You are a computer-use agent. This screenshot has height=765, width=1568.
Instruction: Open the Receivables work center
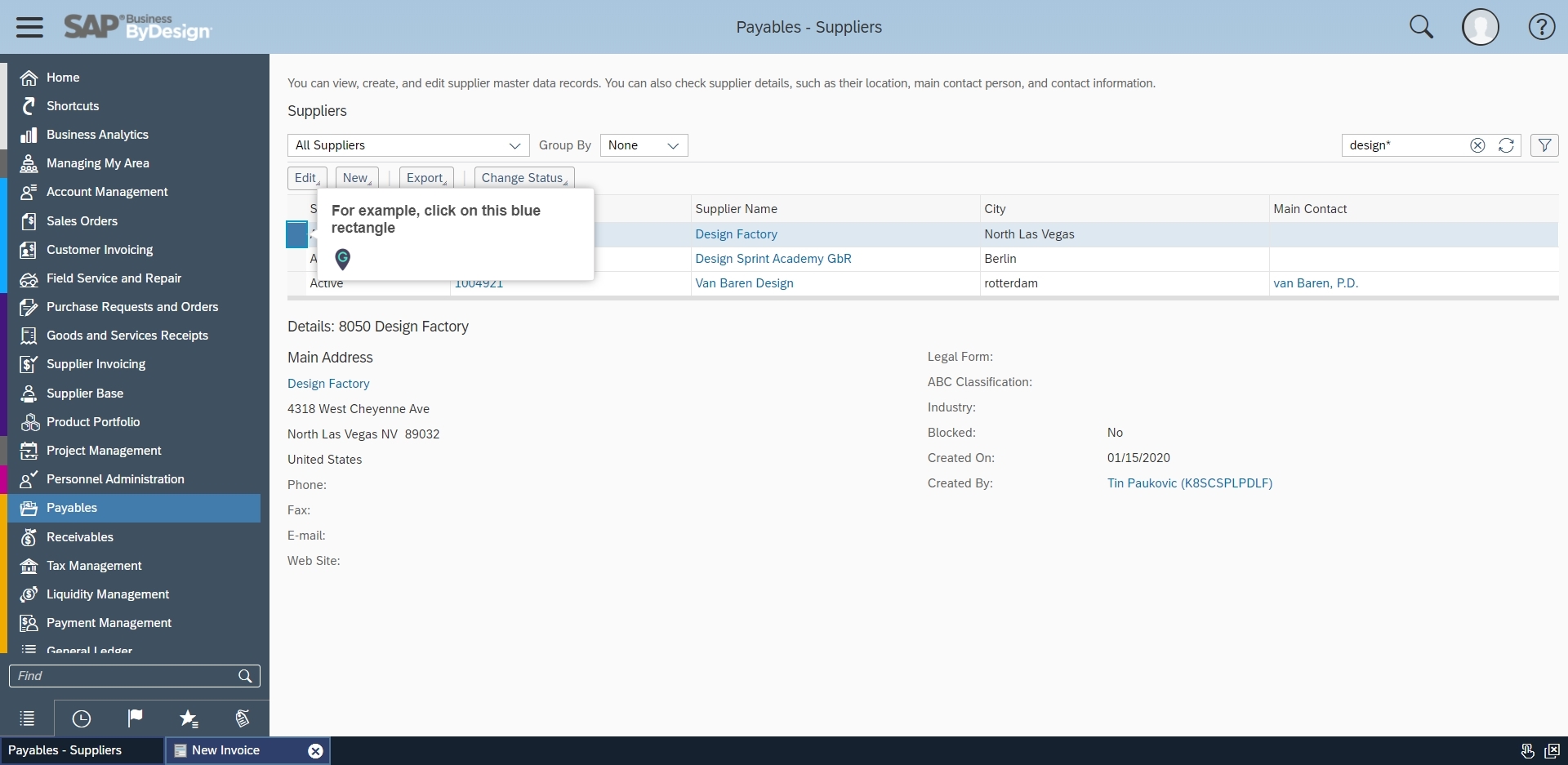click(x=134, y=537)
